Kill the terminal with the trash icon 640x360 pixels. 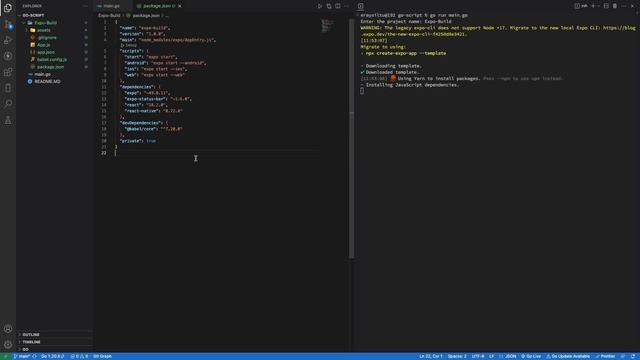(615, 6)
